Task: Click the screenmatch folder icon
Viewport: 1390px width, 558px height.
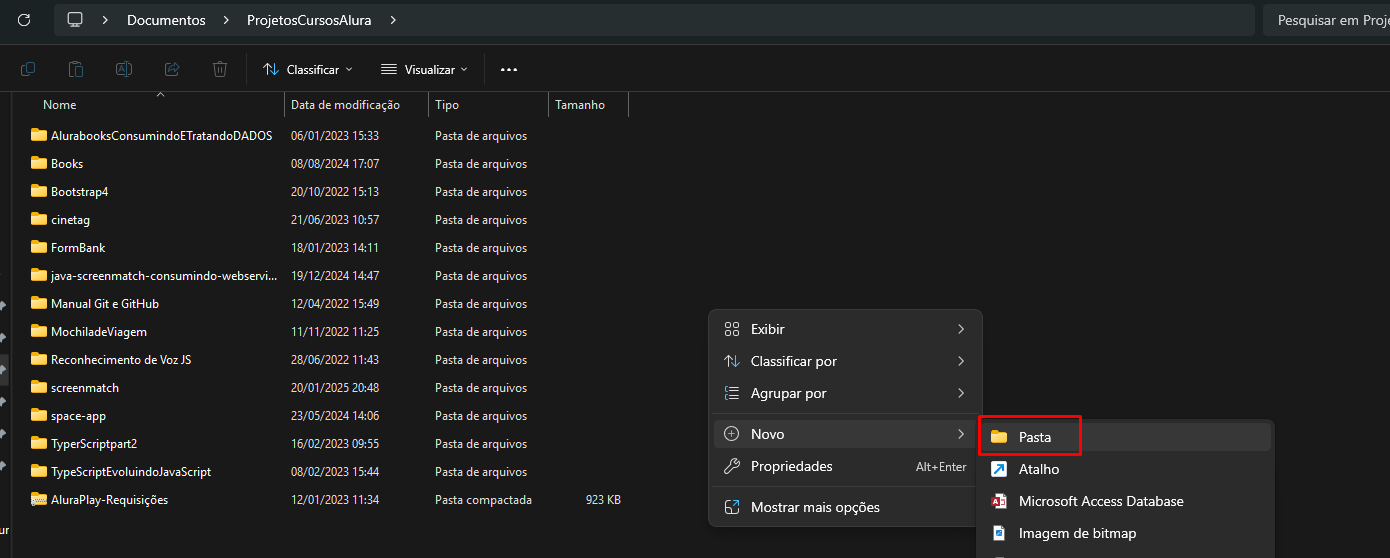Action: coord(39,387)
